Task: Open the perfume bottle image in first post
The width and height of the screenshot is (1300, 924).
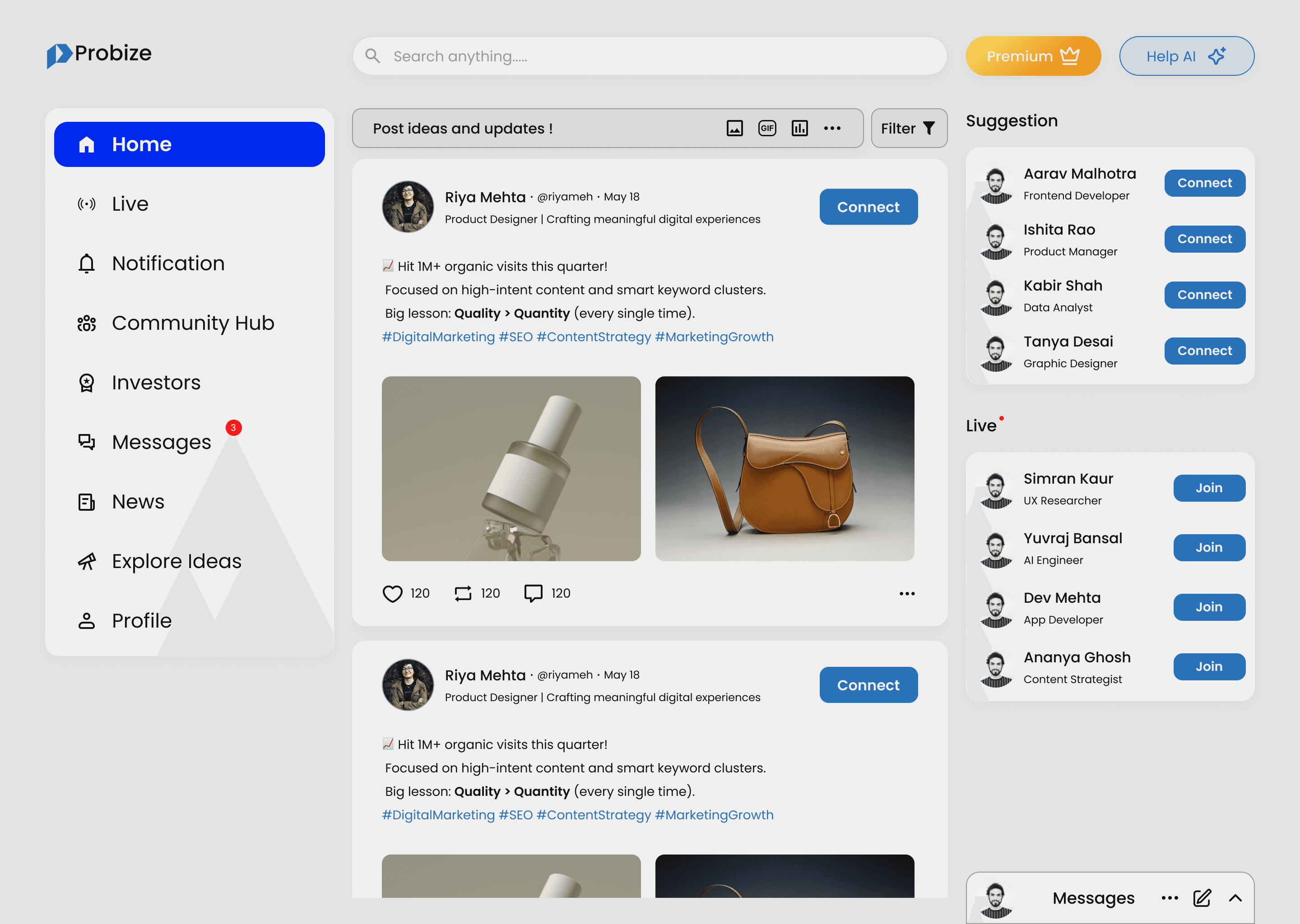Action: pos(511,469)
